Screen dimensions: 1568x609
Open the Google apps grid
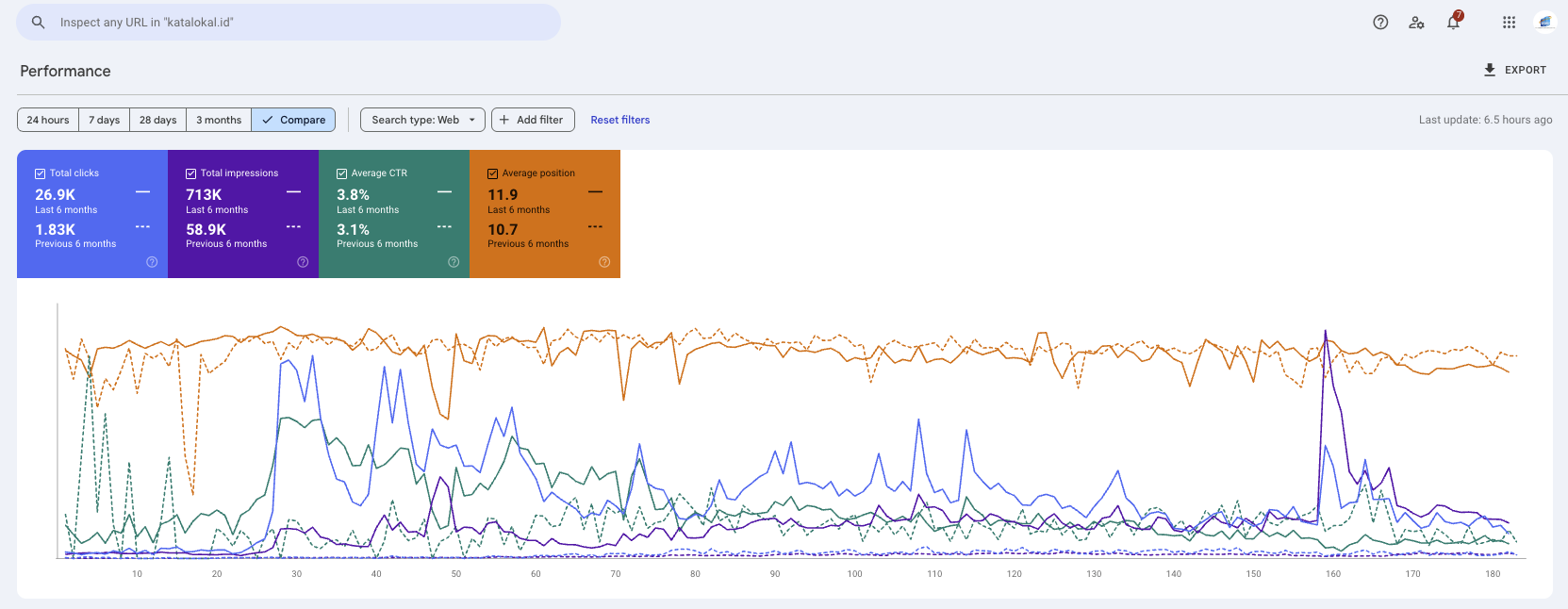pyautogui.click(x=1509, y=23)
